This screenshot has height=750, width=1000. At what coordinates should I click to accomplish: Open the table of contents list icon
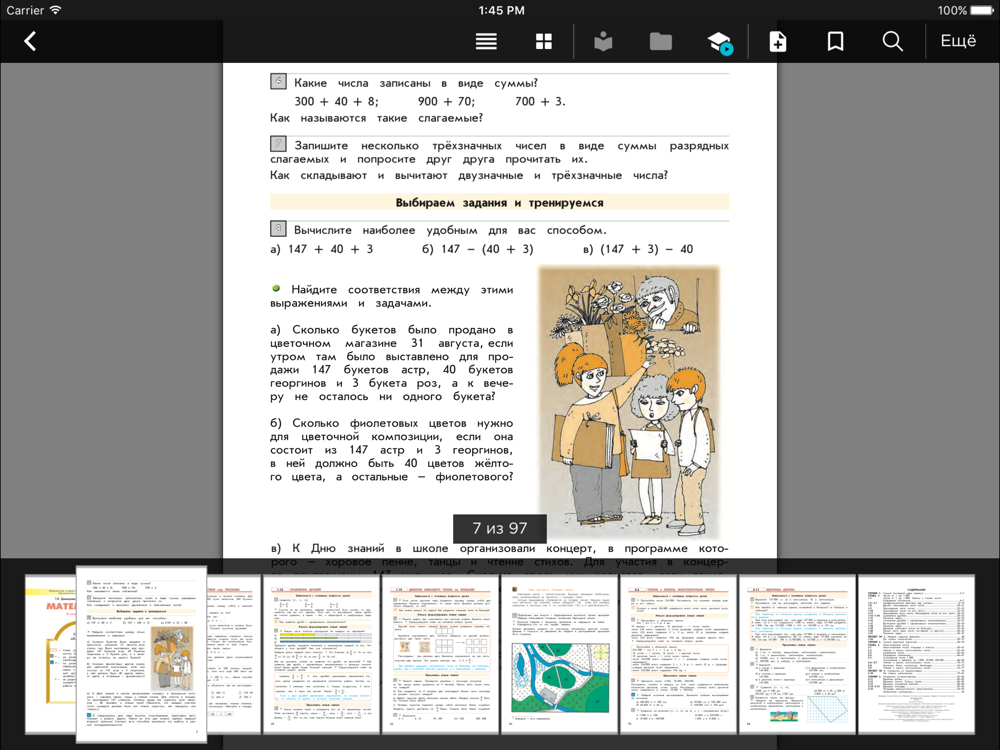[486, 41]
